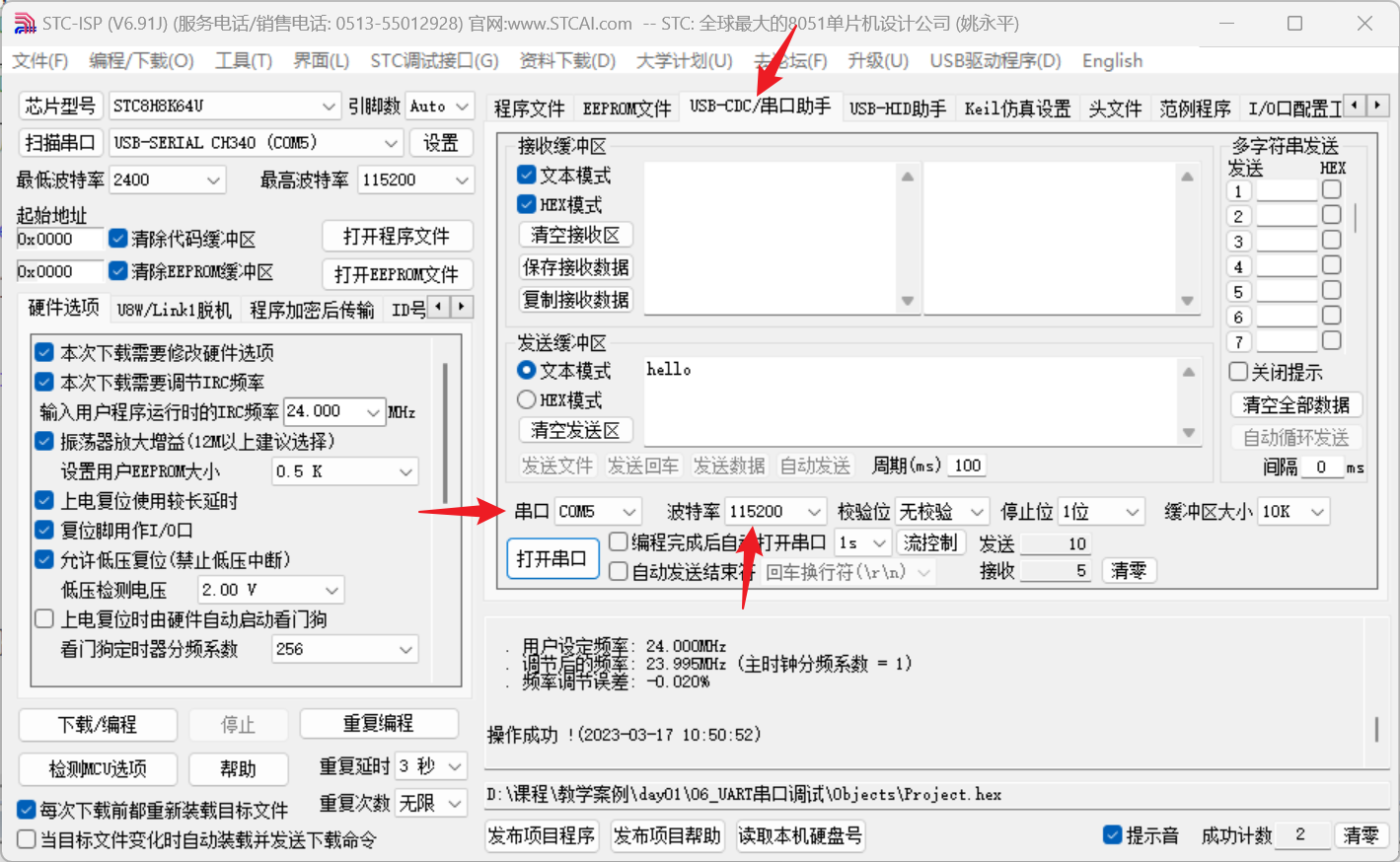Viewport: 1400px width, 862px height.
Task: Uncheck 清除EEPROM缓冲区
Action: point(118,270)
